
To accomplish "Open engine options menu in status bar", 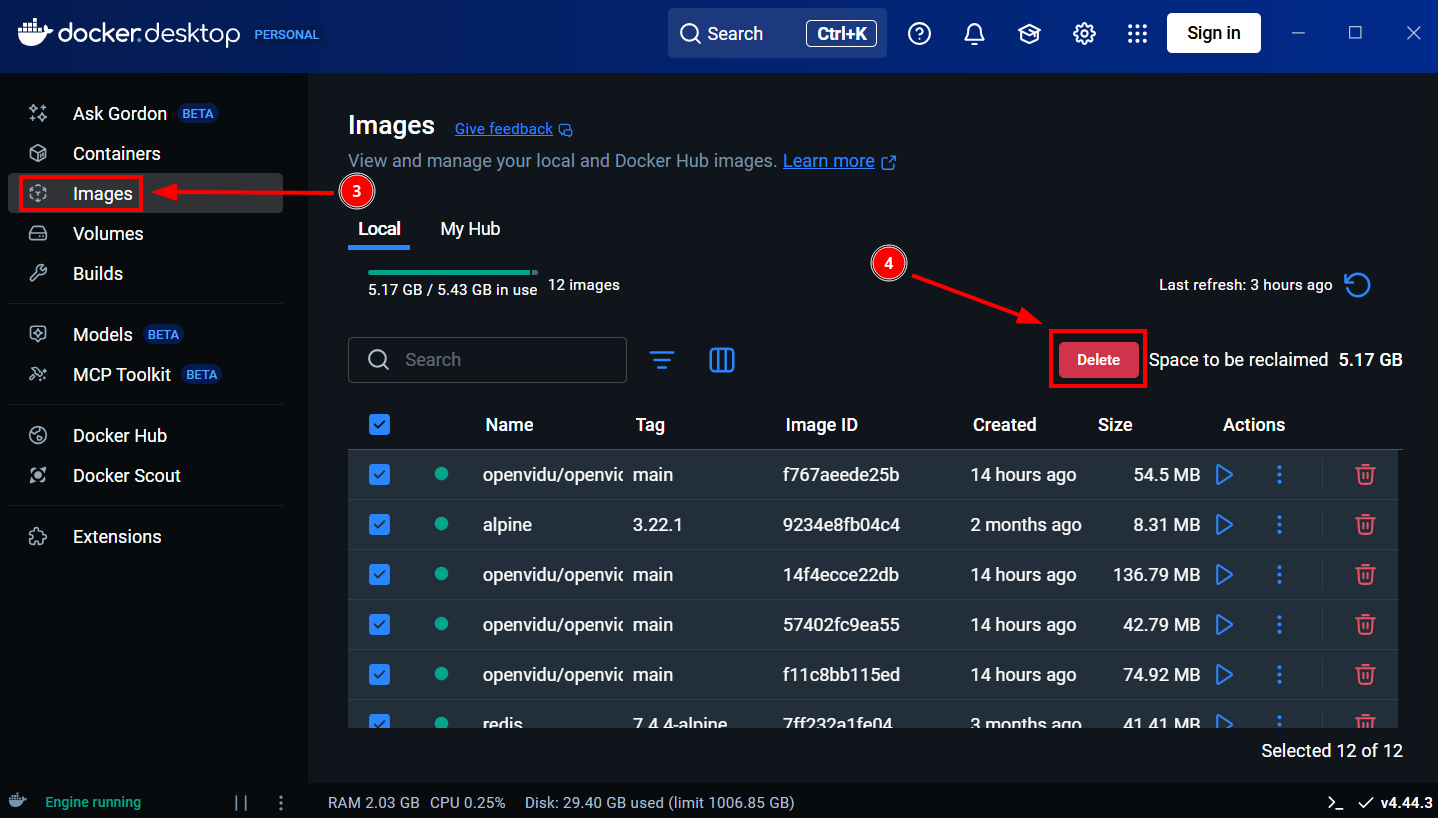I will click(281, 802).
